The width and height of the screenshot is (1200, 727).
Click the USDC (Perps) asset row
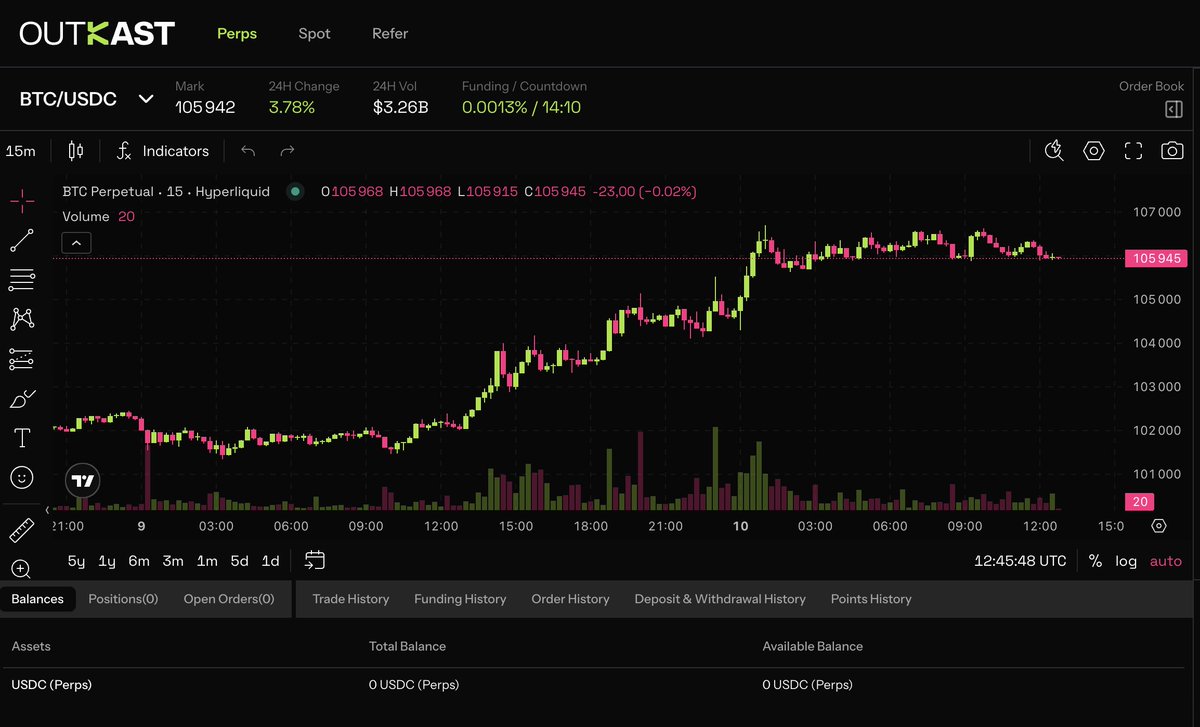tap(600, 685)
